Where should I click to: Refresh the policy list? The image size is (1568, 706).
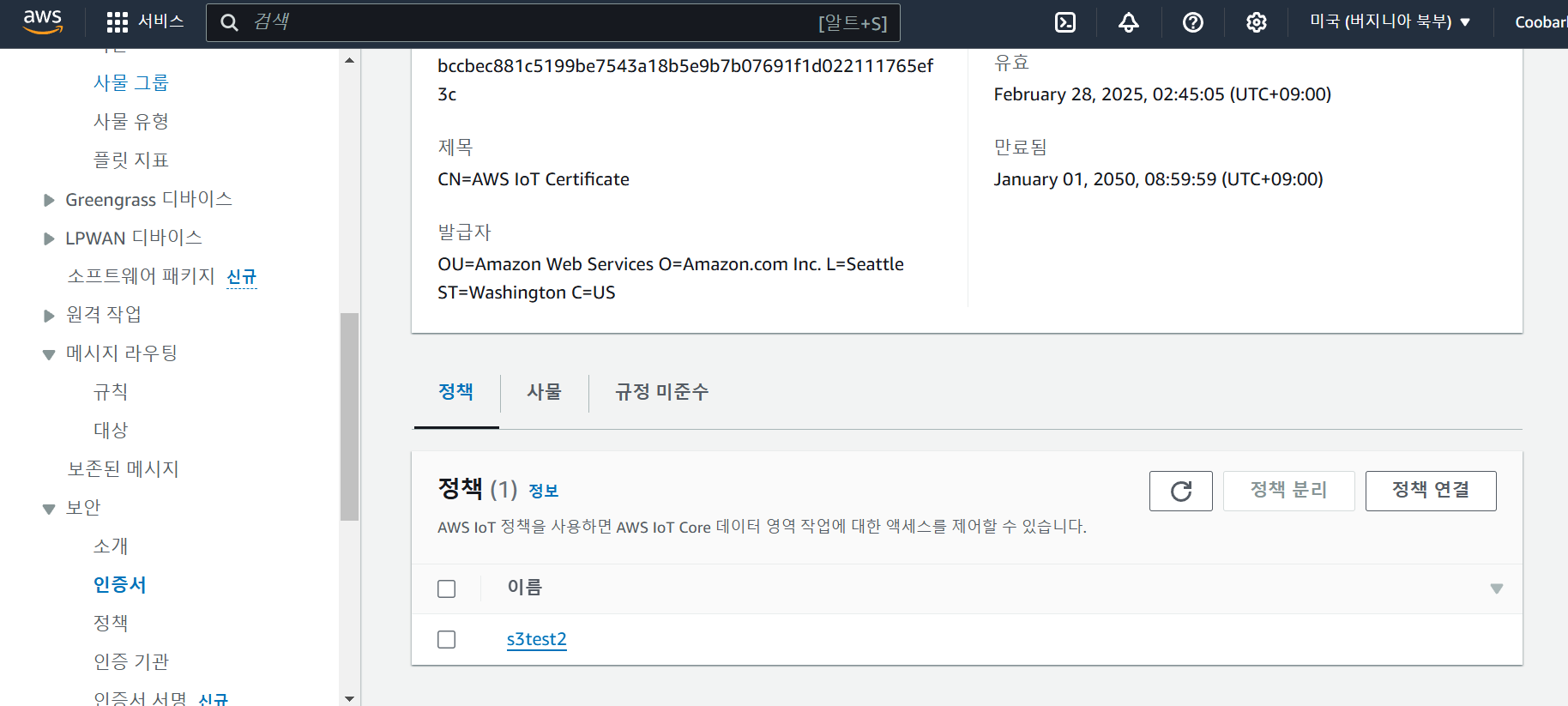tap(1181, 491)
